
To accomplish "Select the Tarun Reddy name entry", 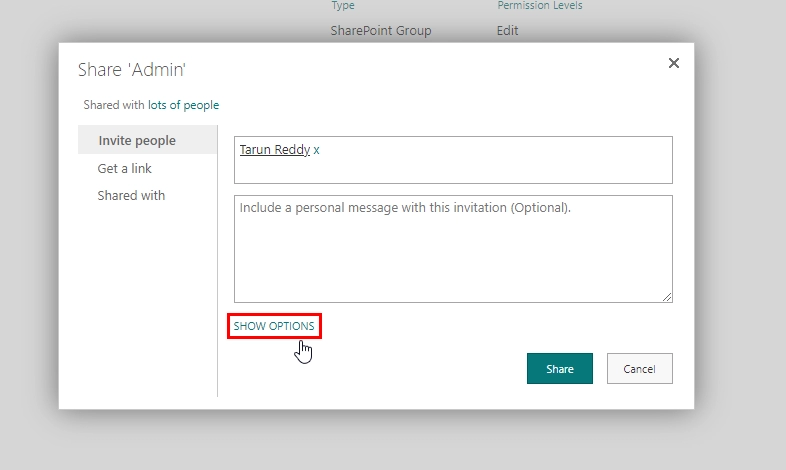I will tap(275, 150).
